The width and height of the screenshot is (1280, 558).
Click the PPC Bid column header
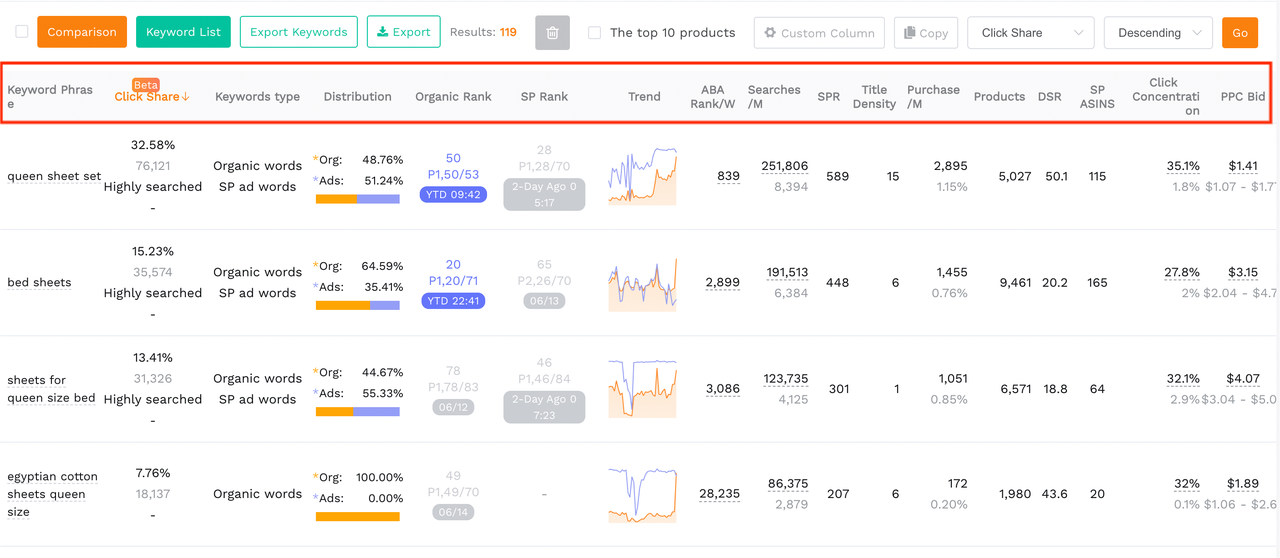[1243, 97]
